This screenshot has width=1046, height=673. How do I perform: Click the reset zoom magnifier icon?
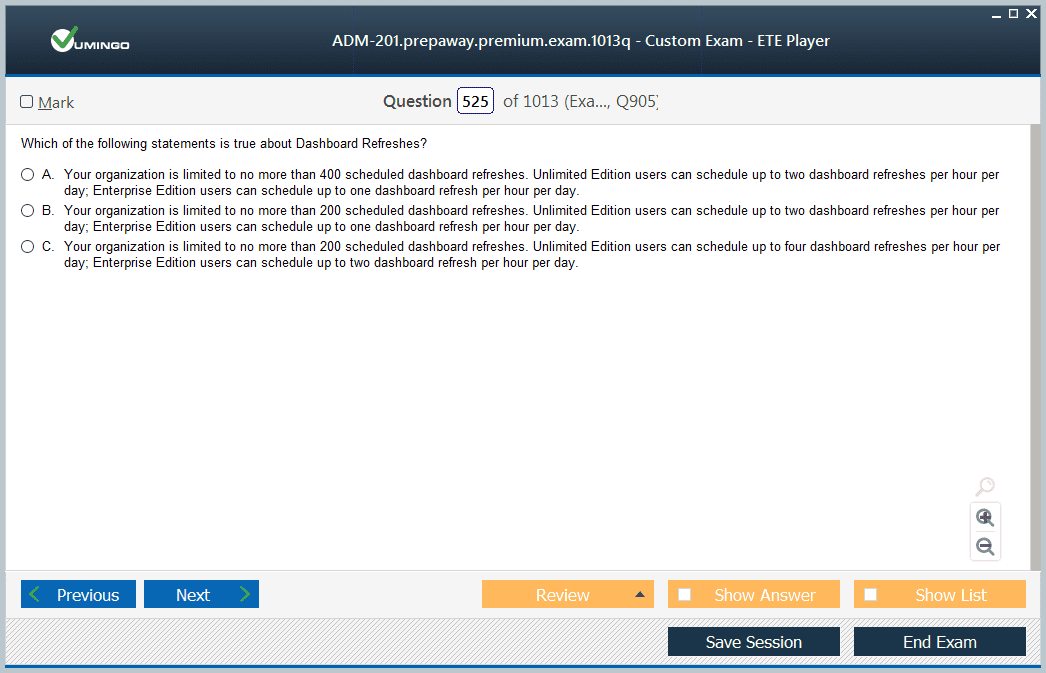click(x=985, y=487)
